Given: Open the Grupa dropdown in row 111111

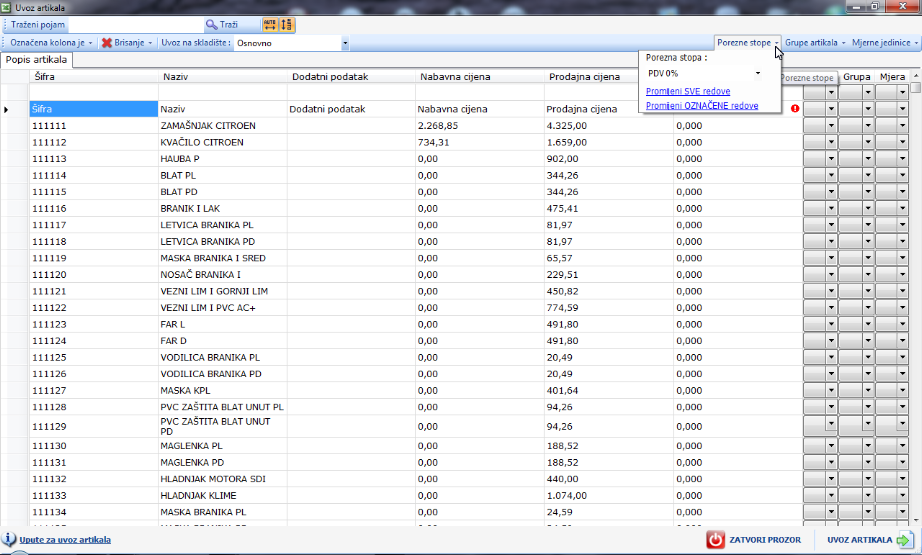Looking at the screenshot, I should tap(867, 126).
